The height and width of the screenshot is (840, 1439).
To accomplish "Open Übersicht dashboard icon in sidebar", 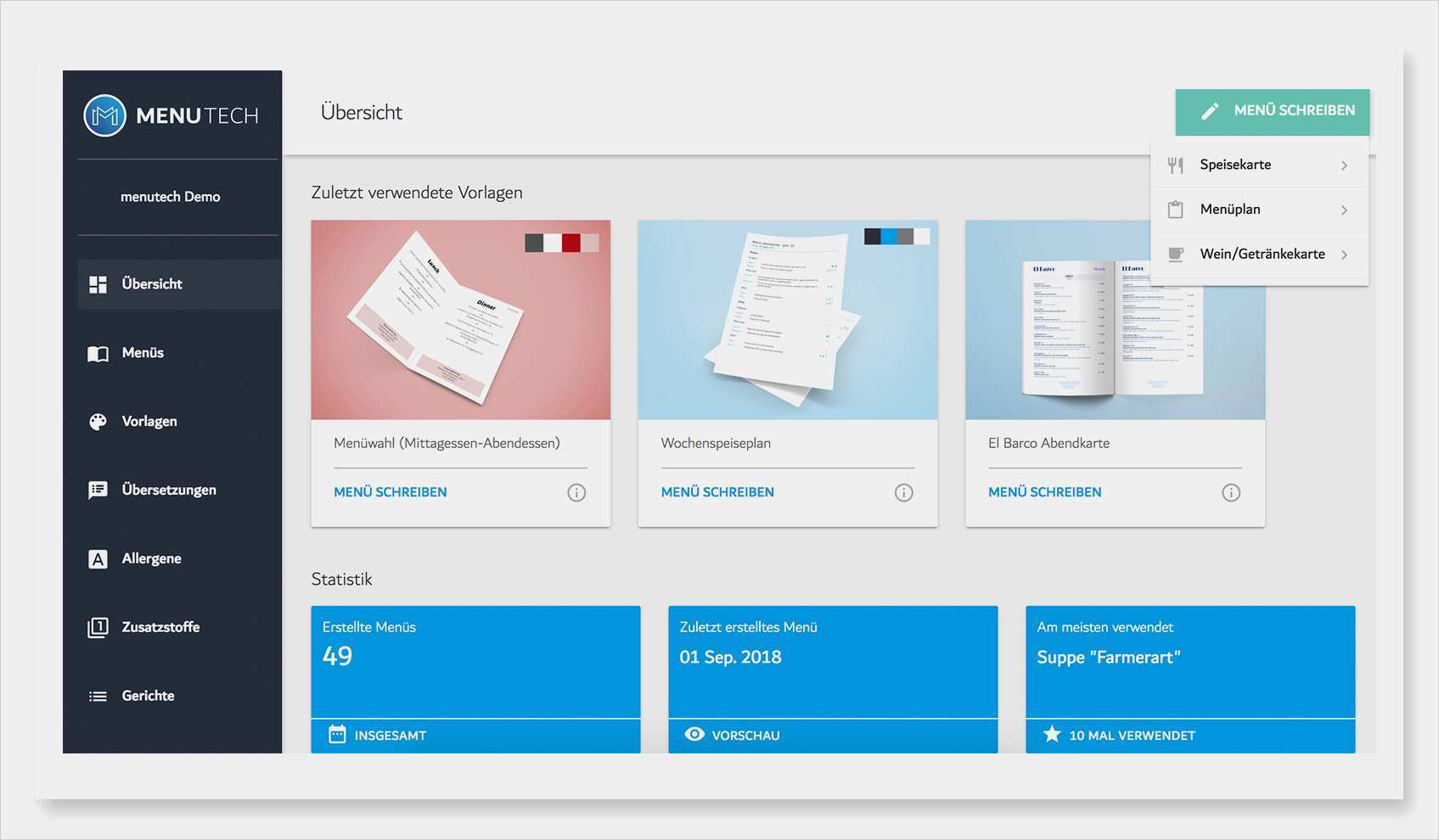I will (x=98, y=284).
